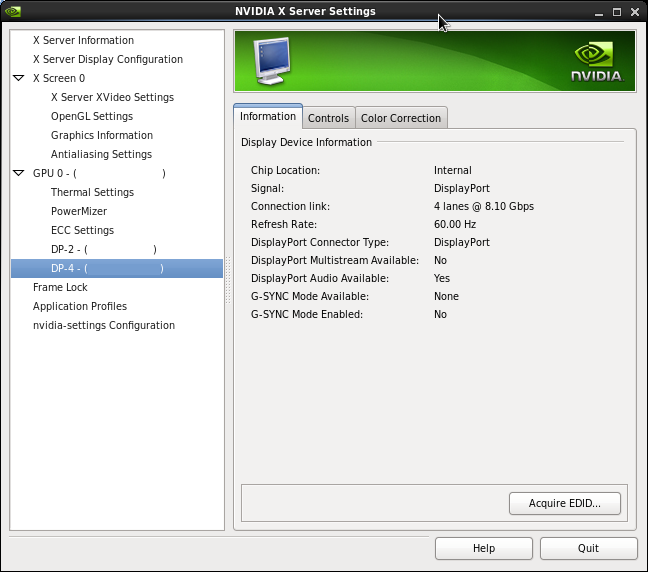The image size is (648, 572).
Task: Collapse the GPU 0 tree node
Action: click(x=19, y=173)
